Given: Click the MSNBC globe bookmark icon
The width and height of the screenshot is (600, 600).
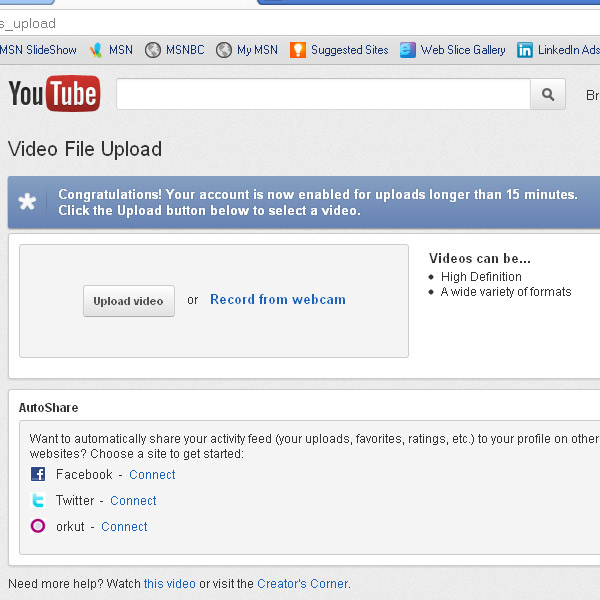Looking at the screenshot, I should click(153, 50).
